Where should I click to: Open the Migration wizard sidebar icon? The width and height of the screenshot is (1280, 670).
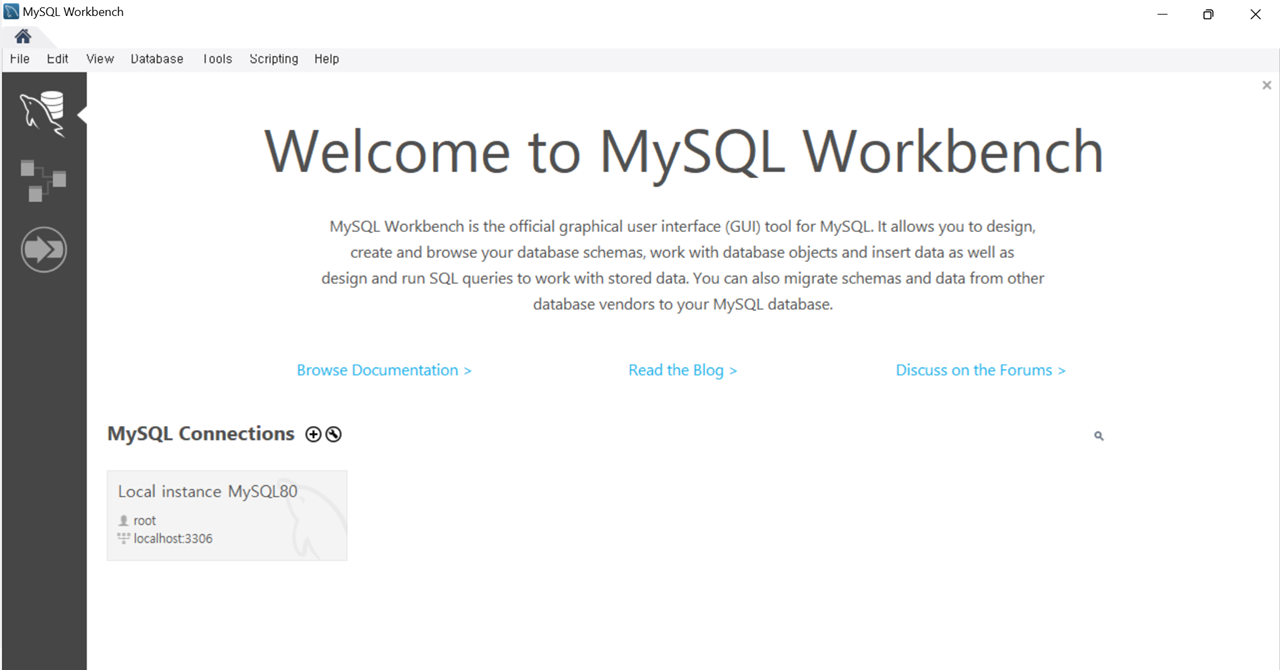pos(43,249)
